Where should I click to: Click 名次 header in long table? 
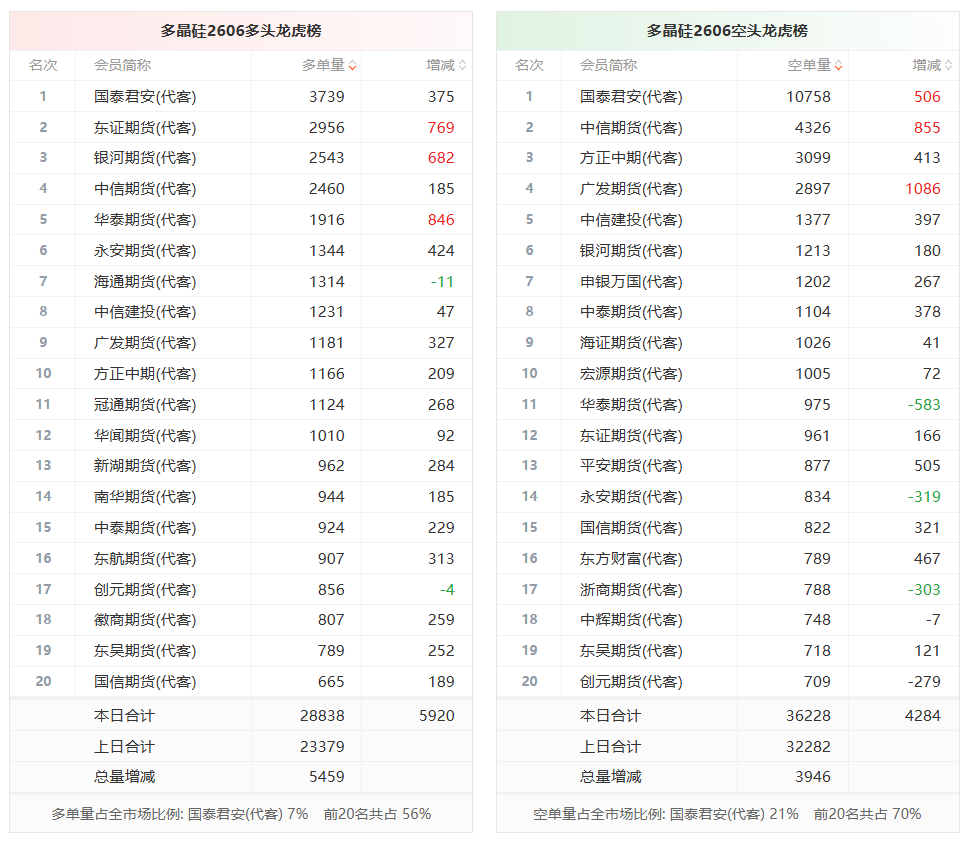[43, 65]
